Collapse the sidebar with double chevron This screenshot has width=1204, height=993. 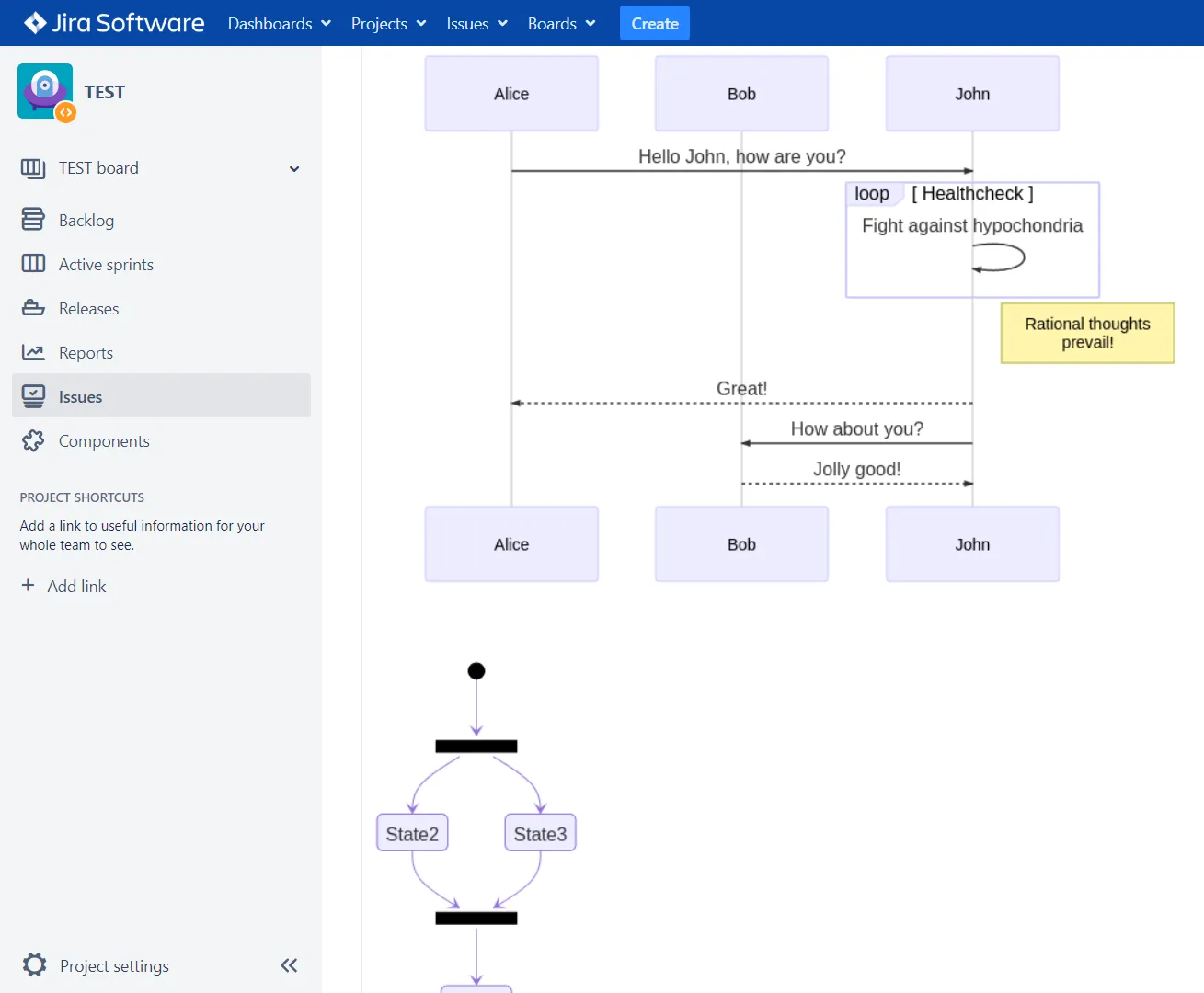point(289,965)
